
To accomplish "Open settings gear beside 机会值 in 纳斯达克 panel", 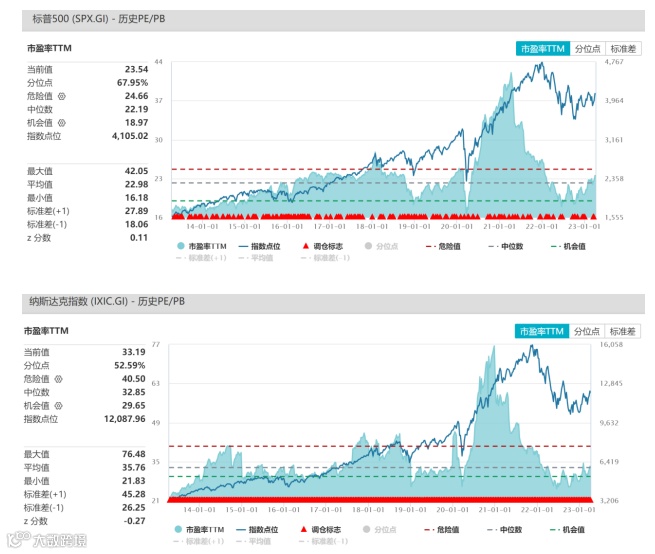I will [58, 406].
